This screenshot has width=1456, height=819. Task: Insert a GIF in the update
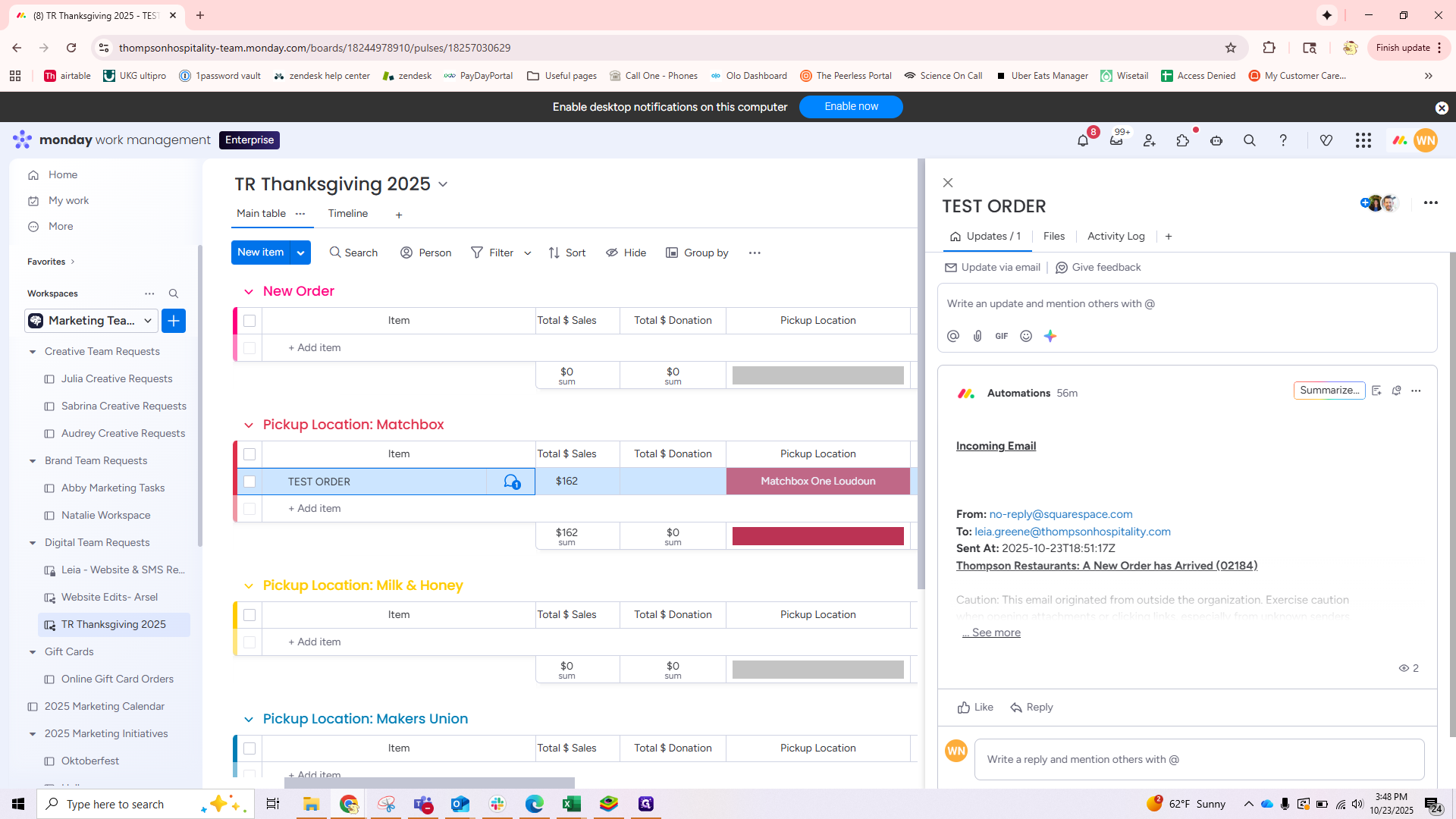click(x=1002, y=336)
